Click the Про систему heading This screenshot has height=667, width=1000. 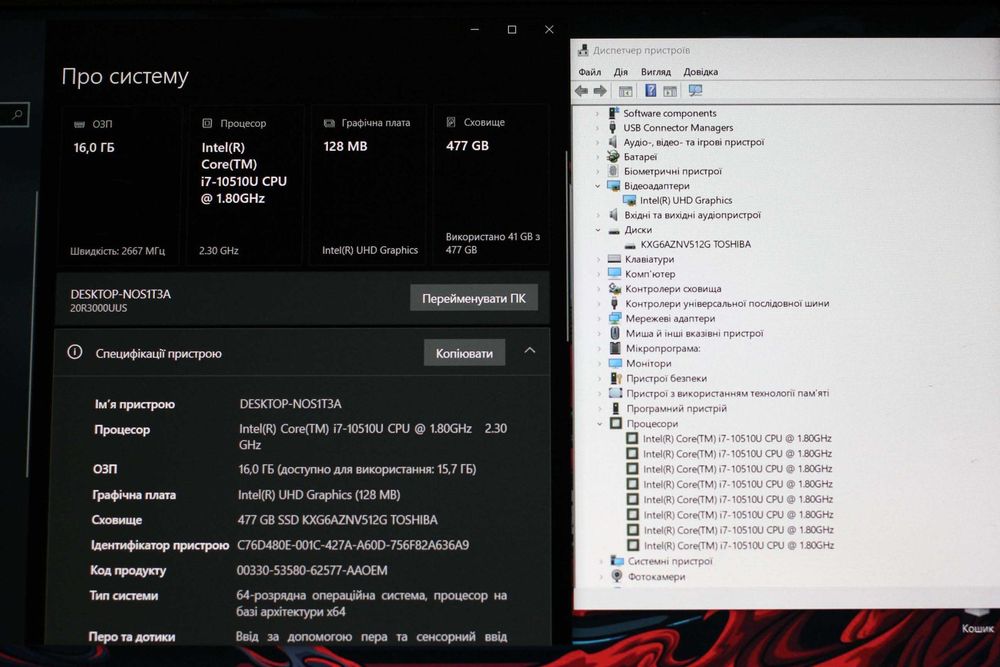click(125, 77)
